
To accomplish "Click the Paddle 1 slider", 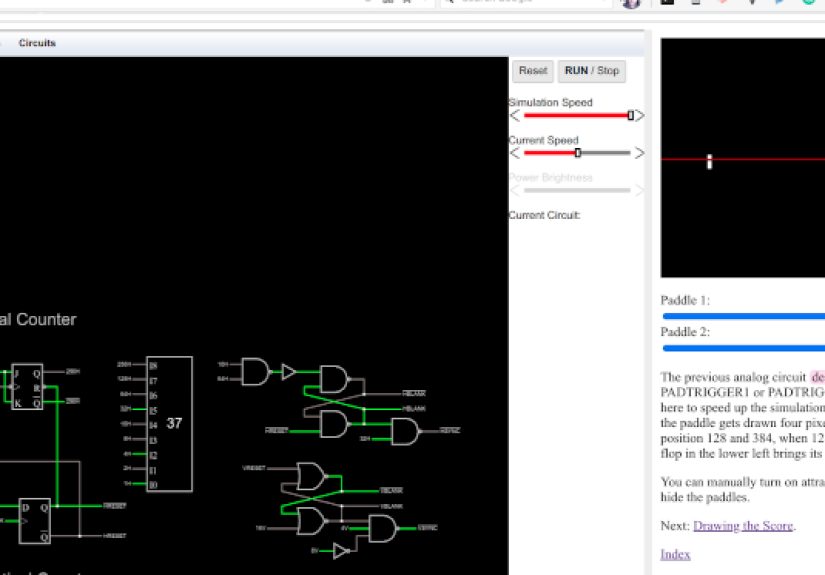I will pos(743,316).
